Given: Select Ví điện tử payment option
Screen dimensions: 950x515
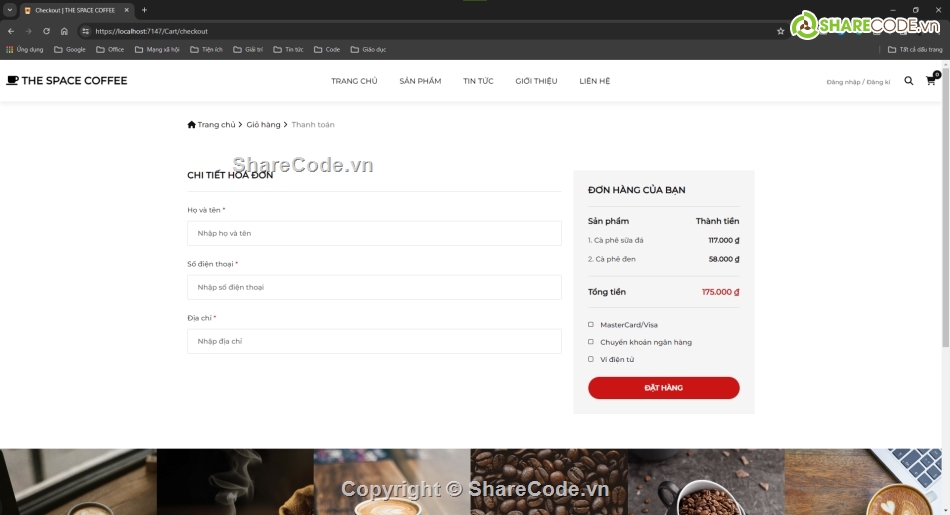Looking at the screenshot, I should (x=591, y=359).
